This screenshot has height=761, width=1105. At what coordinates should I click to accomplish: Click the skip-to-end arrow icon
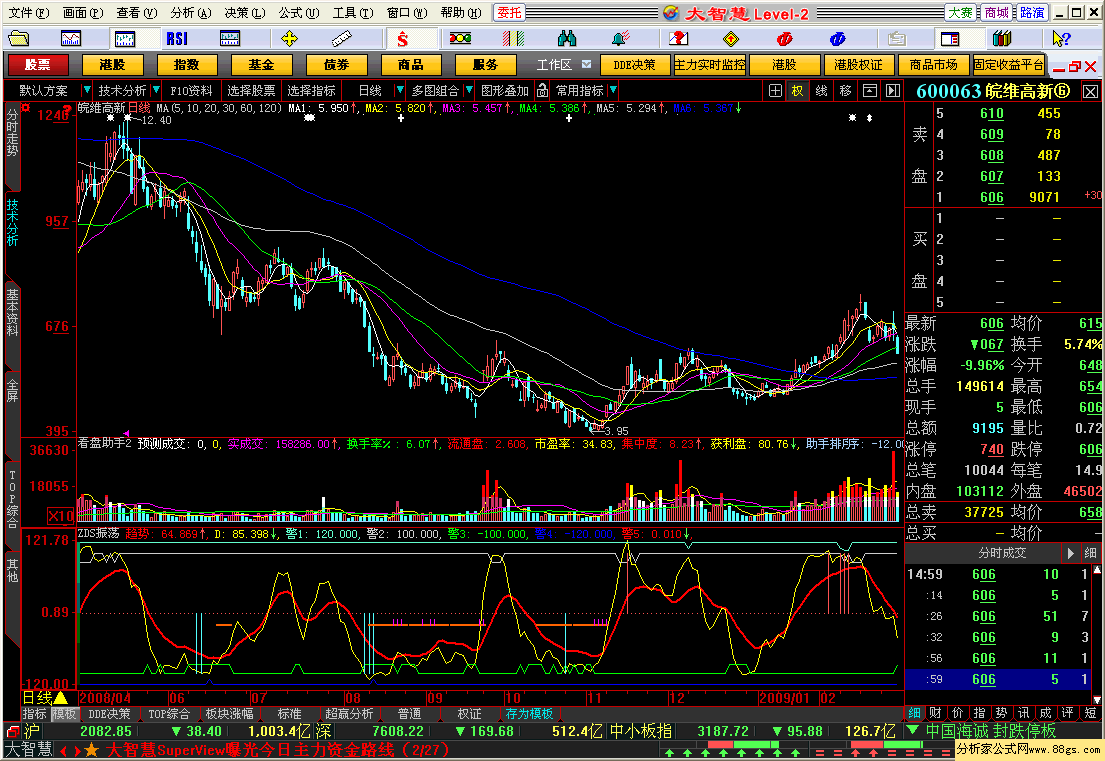pos(893,90)
